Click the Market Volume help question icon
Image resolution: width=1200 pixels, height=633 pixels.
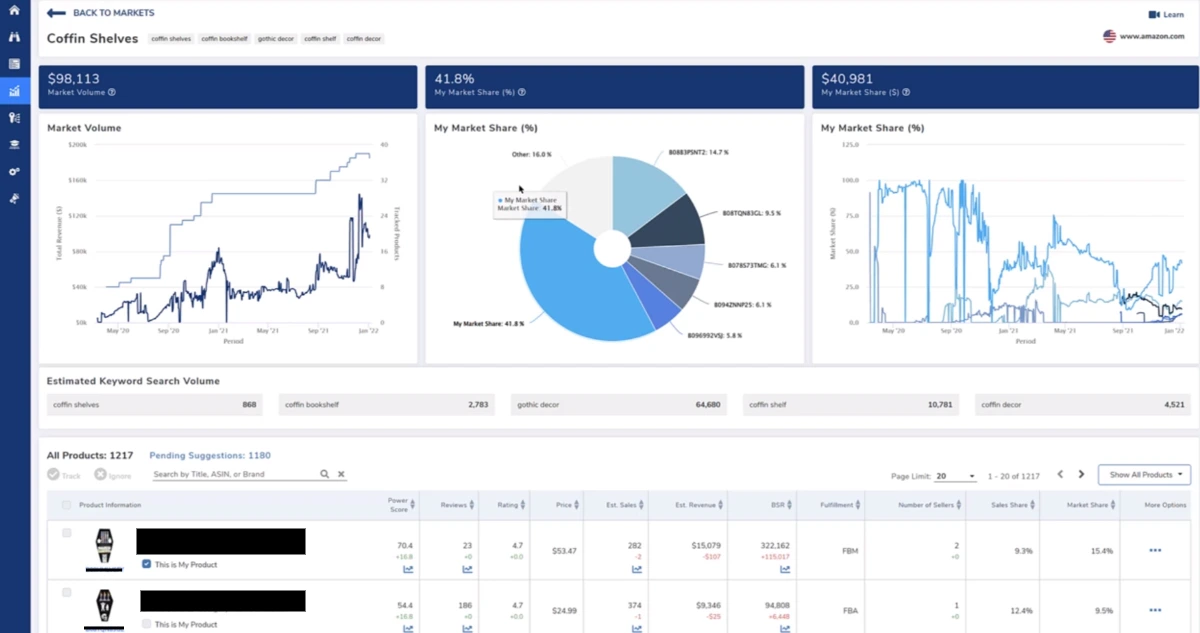112,92
